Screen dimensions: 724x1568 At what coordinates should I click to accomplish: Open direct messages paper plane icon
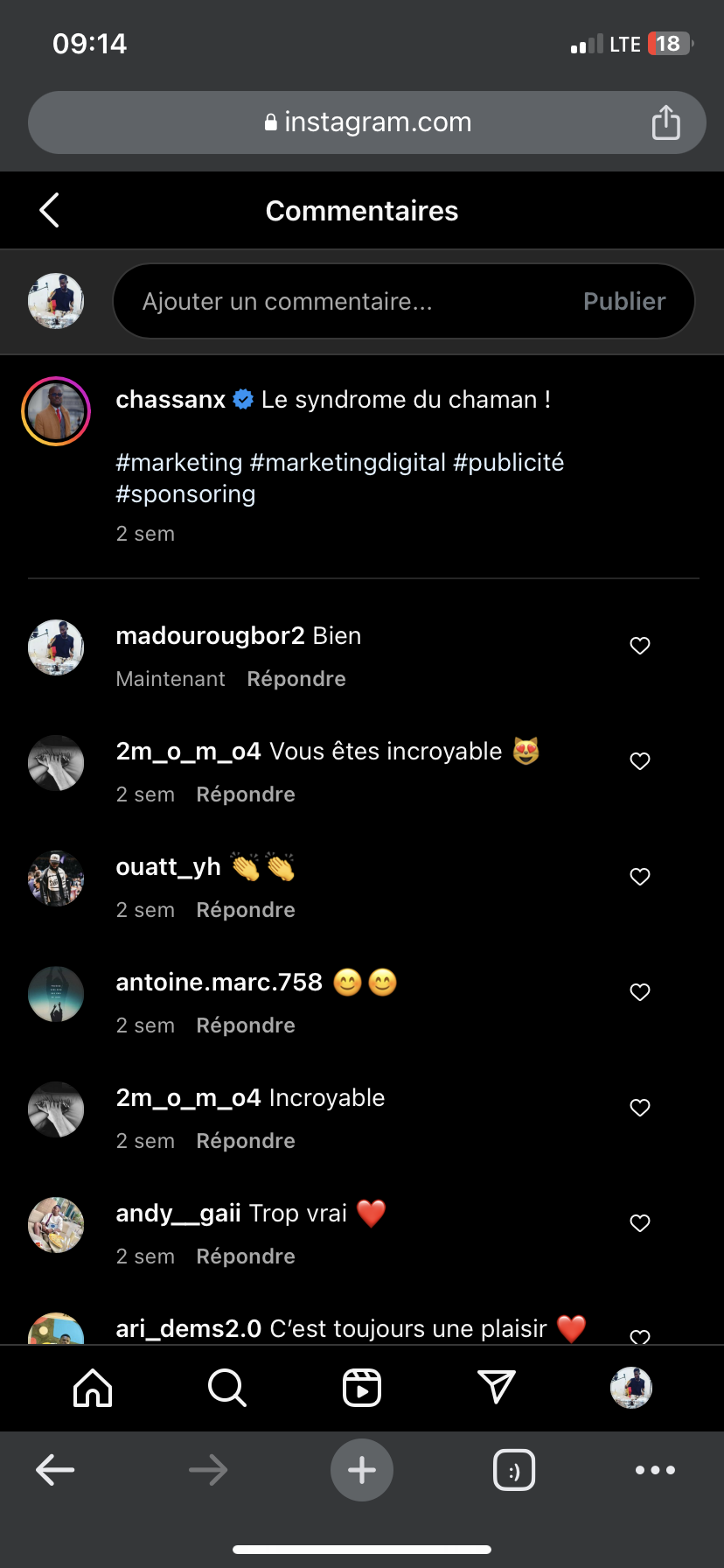click(x=497, y=1388)
